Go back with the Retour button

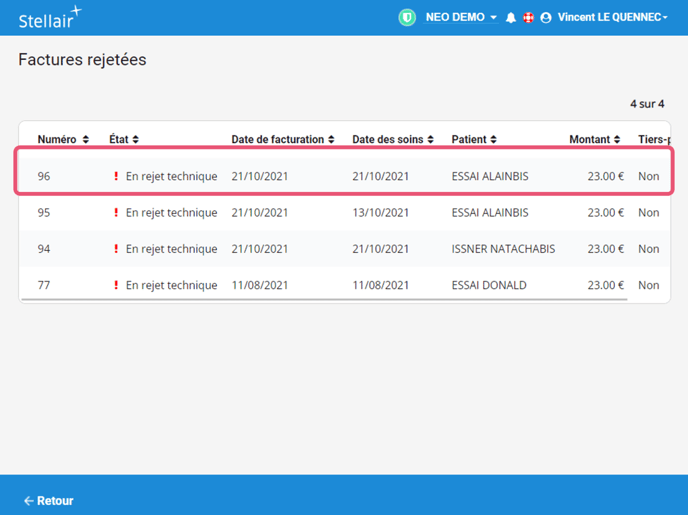49,501
